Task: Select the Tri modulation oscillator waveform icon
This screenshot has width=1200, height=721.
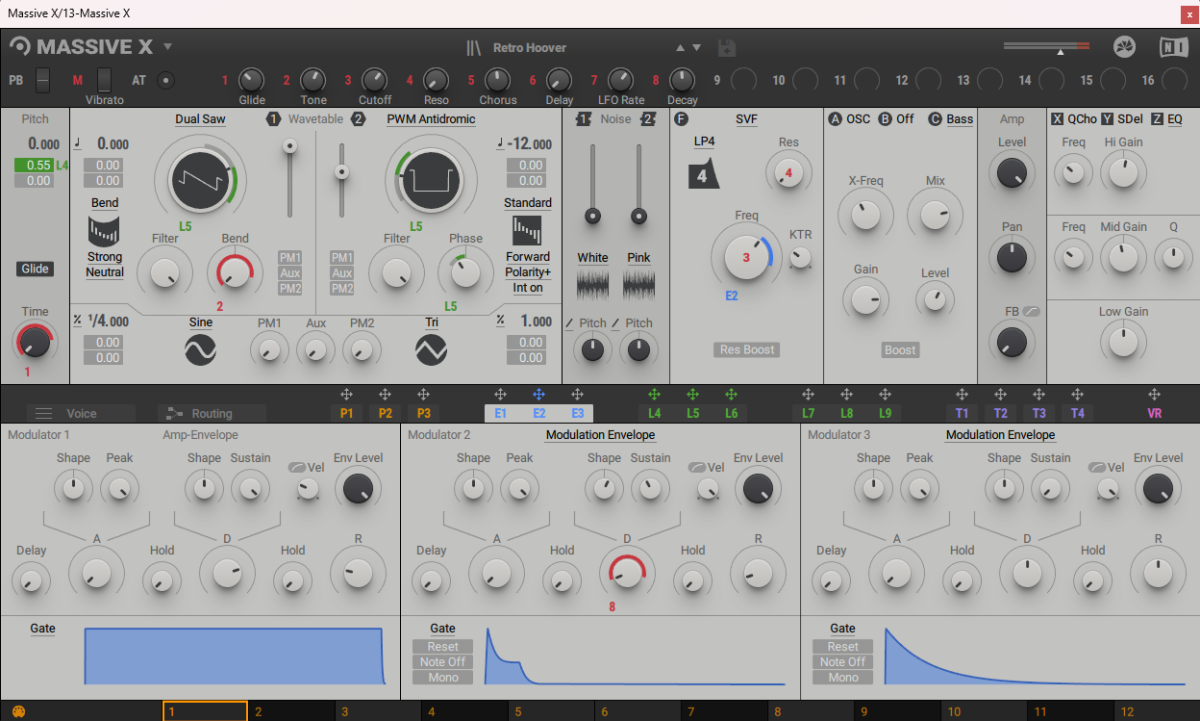Action: [431, 348]
